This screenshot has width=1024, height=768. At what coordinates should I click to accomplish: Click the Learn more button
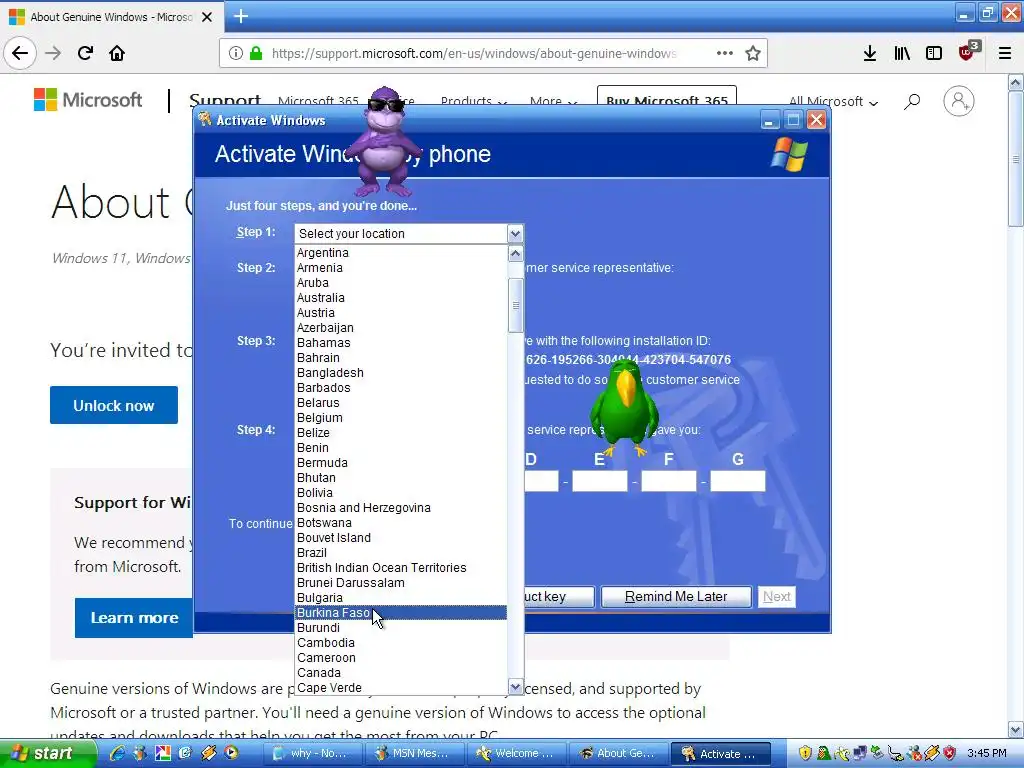(x=134, y=618)
